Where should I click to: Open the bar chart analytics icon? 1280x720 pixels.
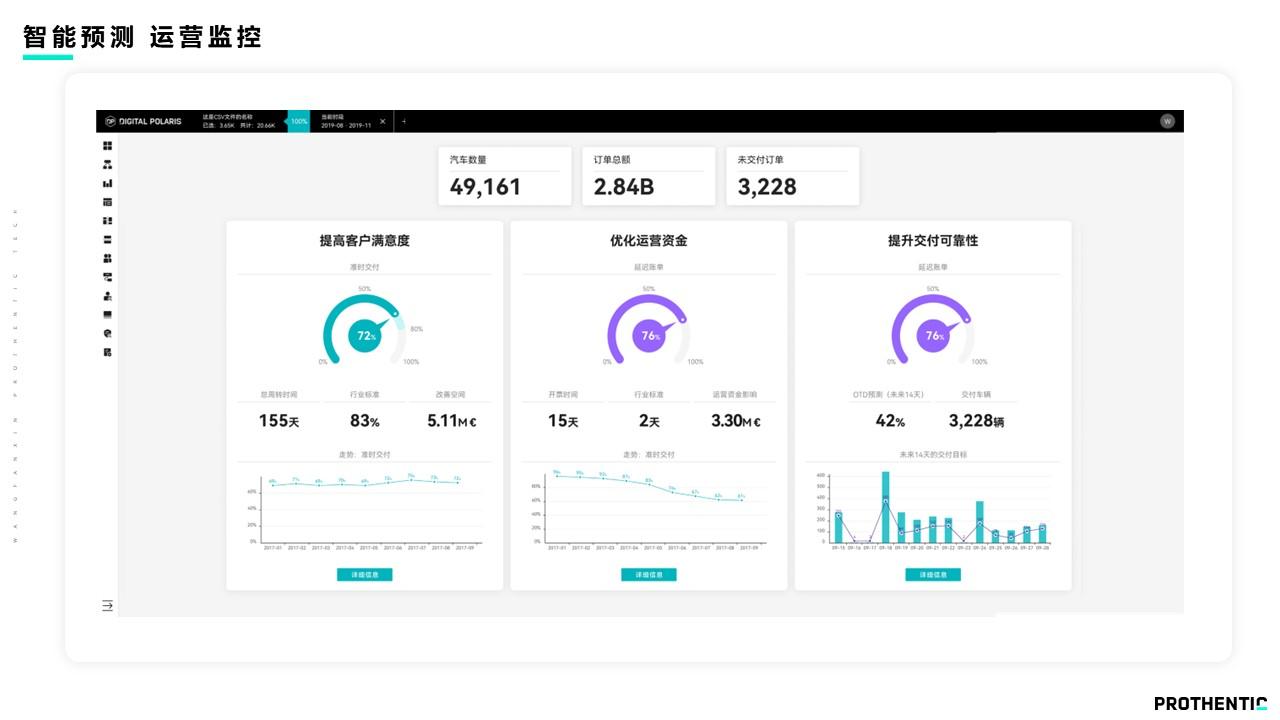point(108,183)
